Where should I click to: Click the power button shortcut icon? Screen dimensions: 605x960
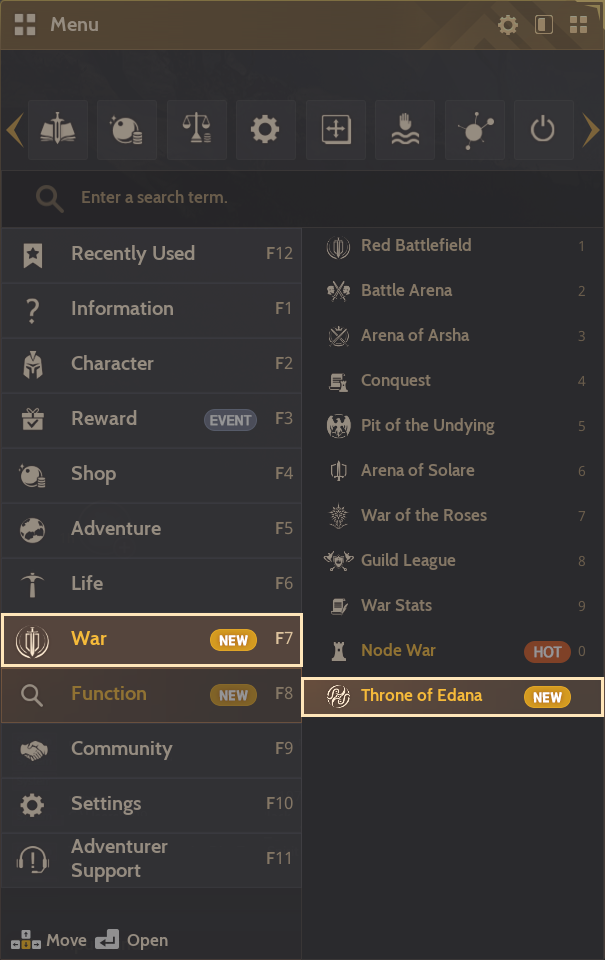(x=542, y=130)
